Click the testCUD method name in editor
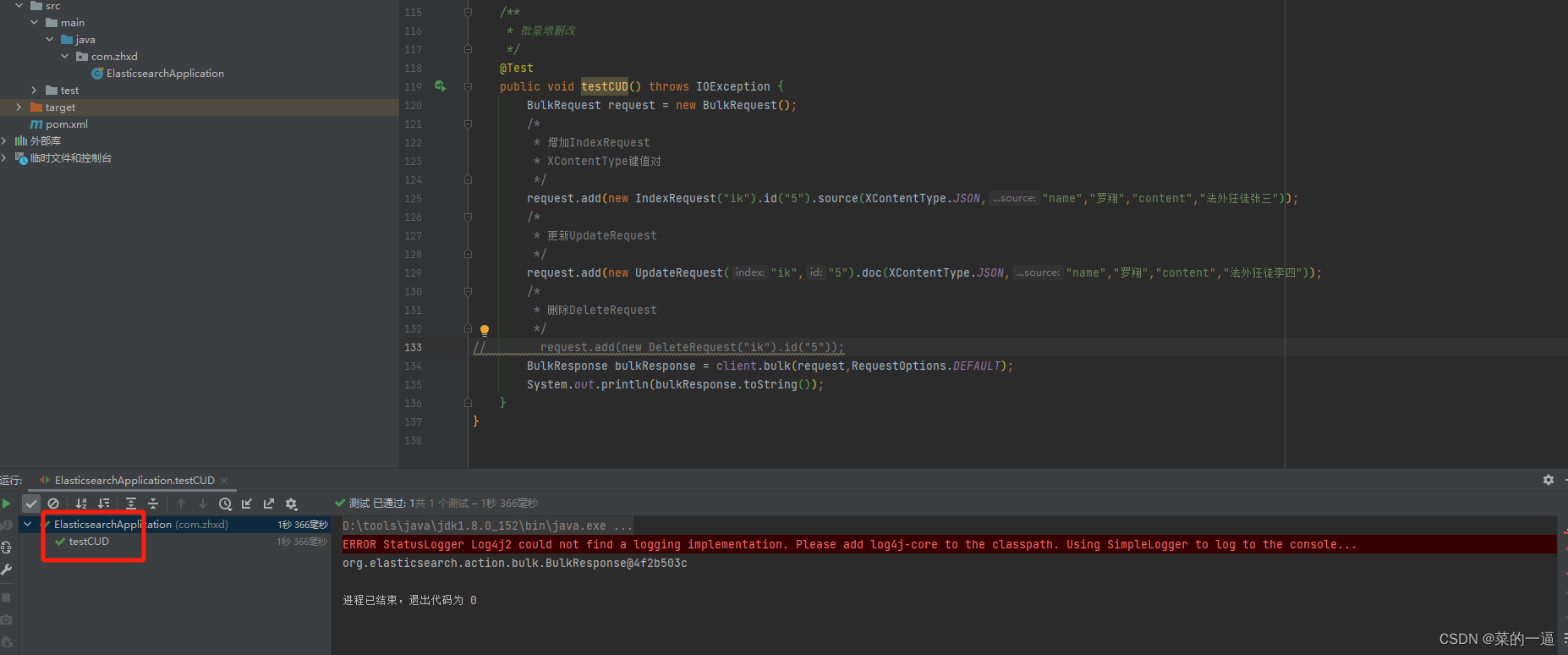This screenshot has width=1568, height=655. (x=605, y=86)
